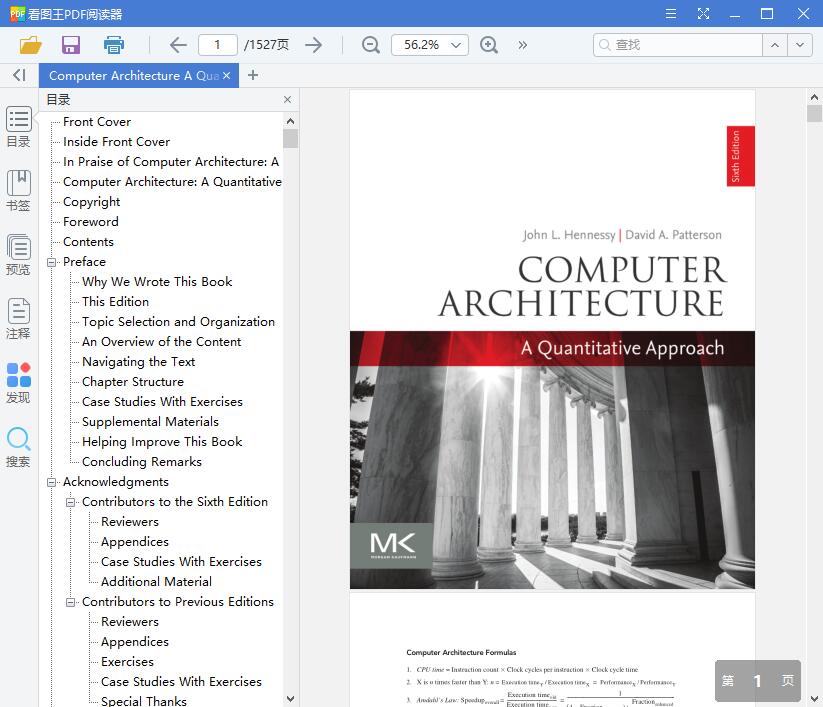This screenshot has height=707, width=823.
Task: Go to the next page arrow
Action: 313,45
